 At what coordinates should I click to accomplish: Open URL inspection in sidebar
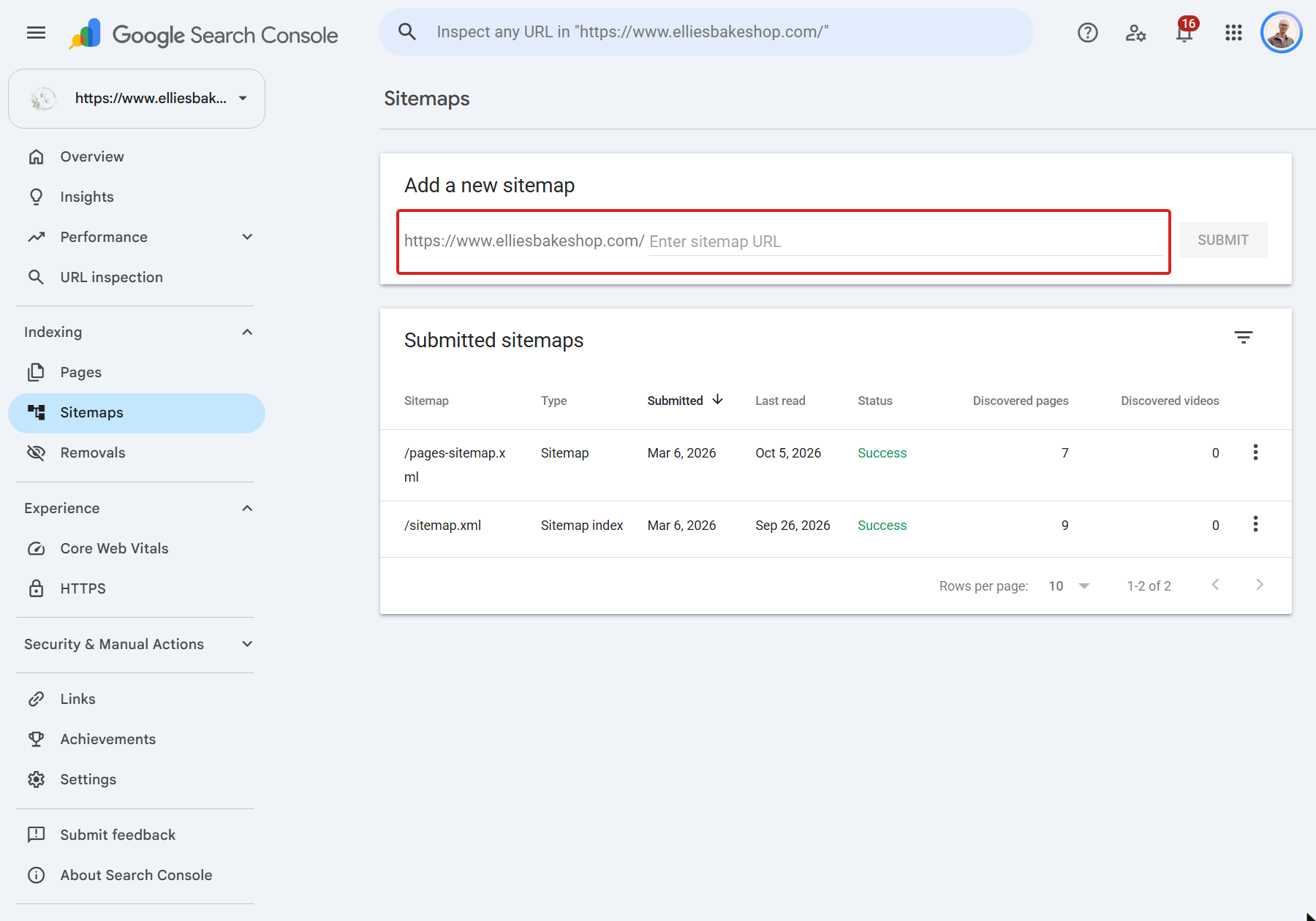click(x=137, y=277)
